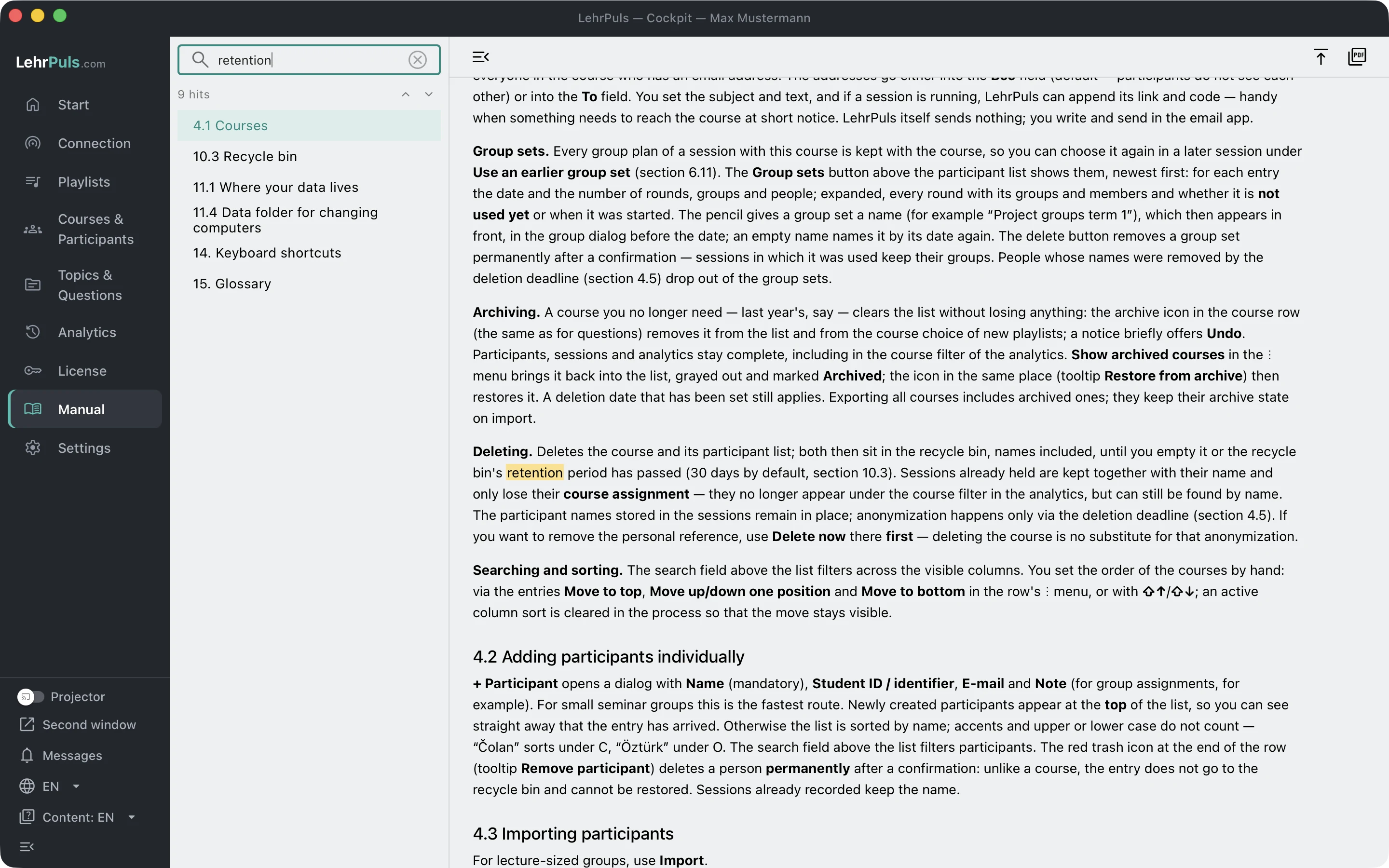Click the "4.2 Adding participants individually" heading
The height and width of the screenshot is (868, 1389).
[608, 656]
